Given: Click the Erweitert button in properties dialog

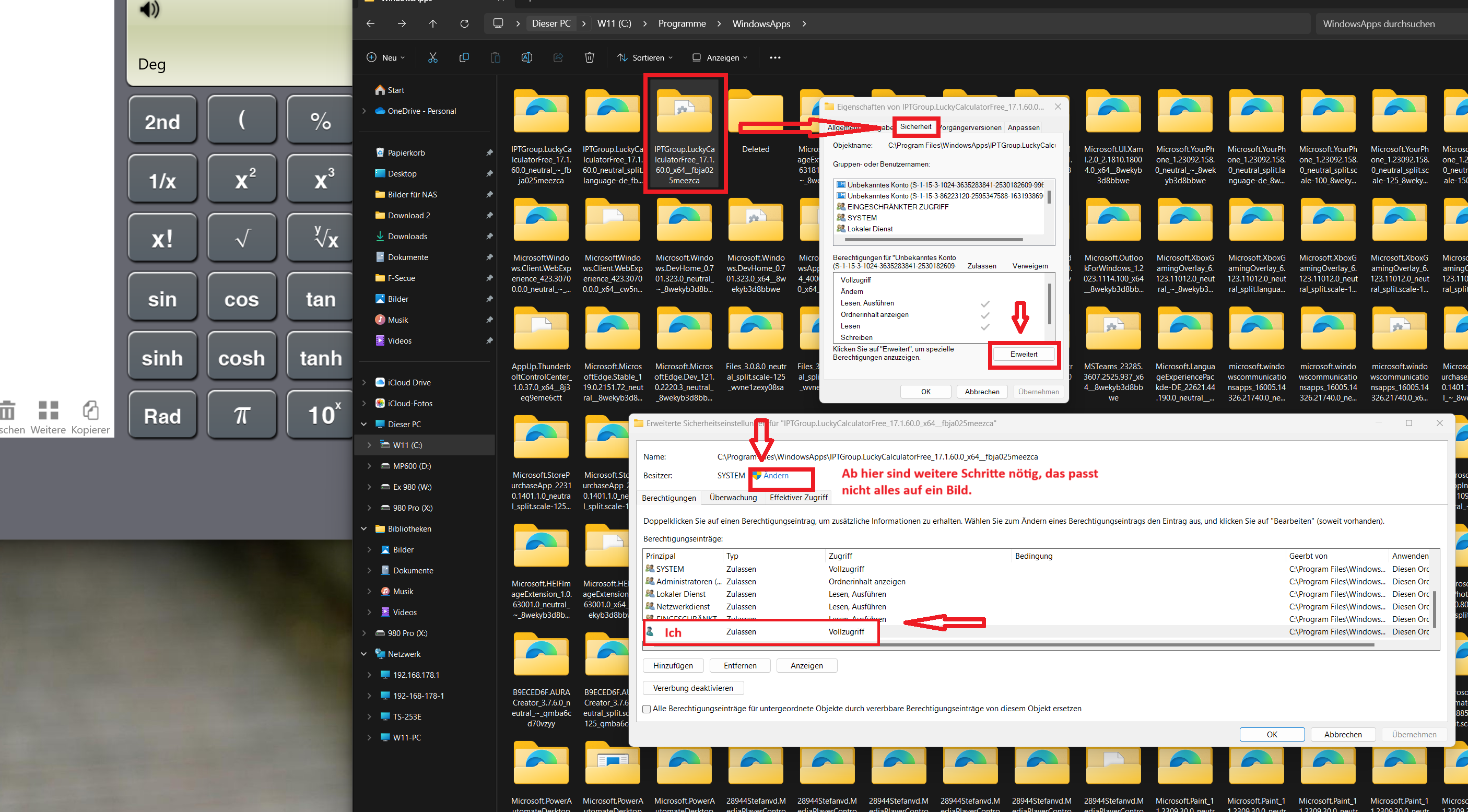Looking at the screenshot, I should (1024, 354).
